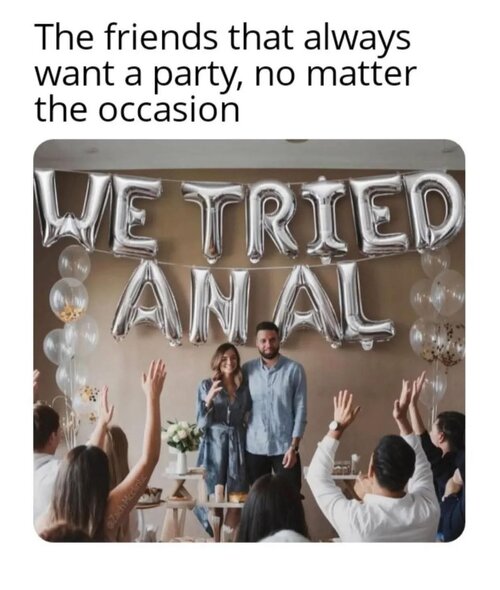The width and height of the screenshot is (500, 590).
Task: Click the word 'occasion' in the caption
Action: 170,109
